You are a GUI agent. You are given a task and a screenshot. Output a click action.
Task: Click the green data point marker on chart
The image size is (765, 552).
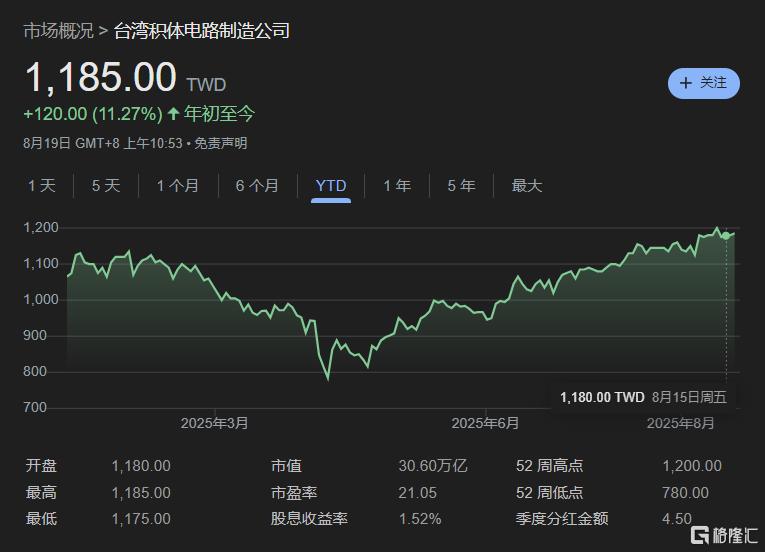726,236
